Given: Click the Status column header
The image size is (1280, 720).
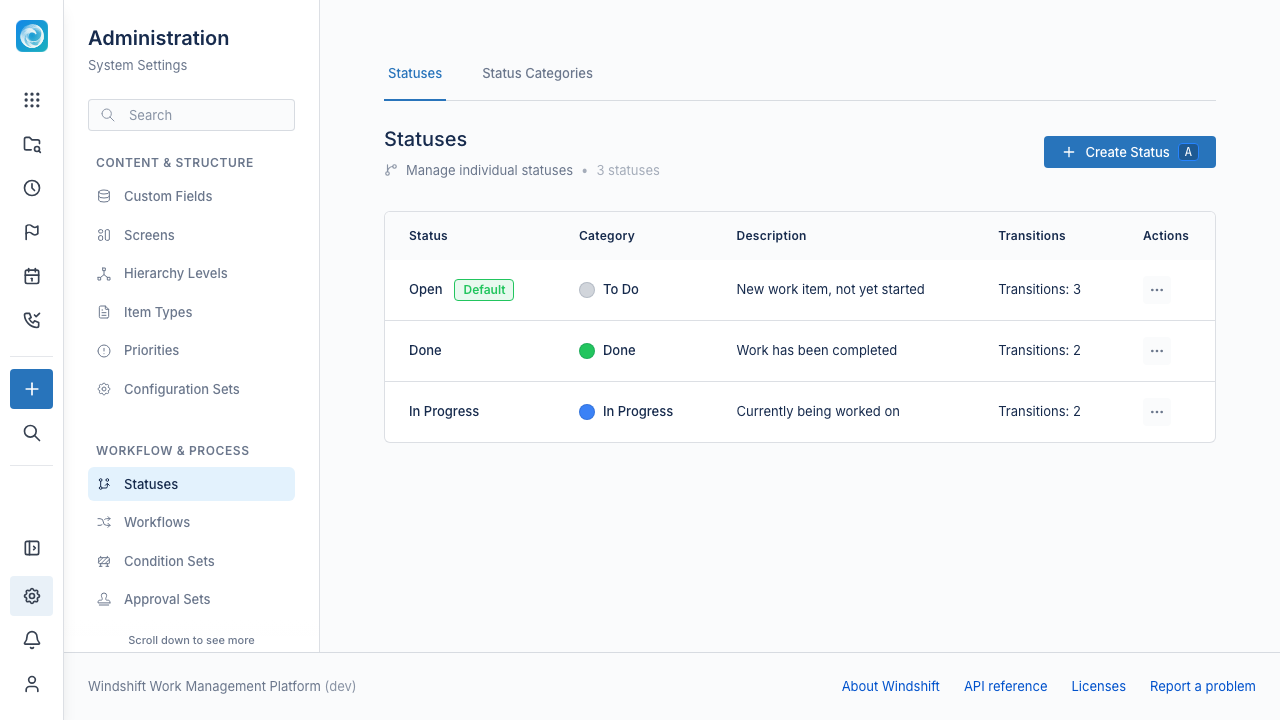Looking at the screenshot, I should tap(428, 236).
